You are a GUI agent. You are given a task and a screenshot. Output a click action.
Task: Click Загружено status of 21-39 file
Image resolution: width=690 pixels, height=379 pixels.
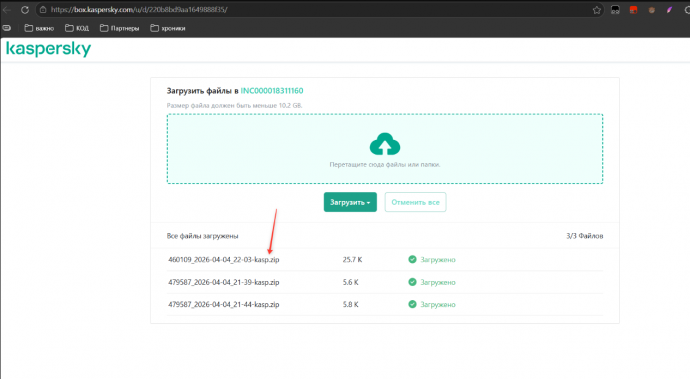(438, 282)
